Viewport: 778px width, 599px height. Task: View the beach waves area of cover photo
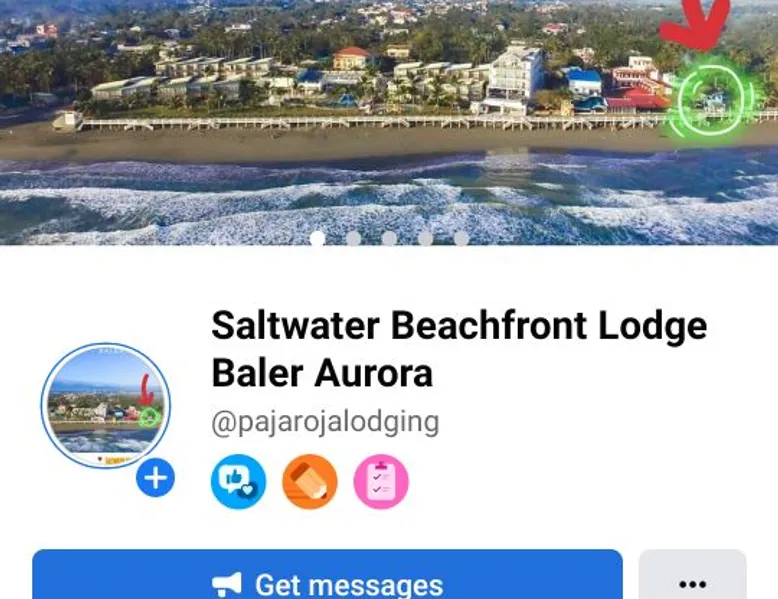[x=389, y=199]
